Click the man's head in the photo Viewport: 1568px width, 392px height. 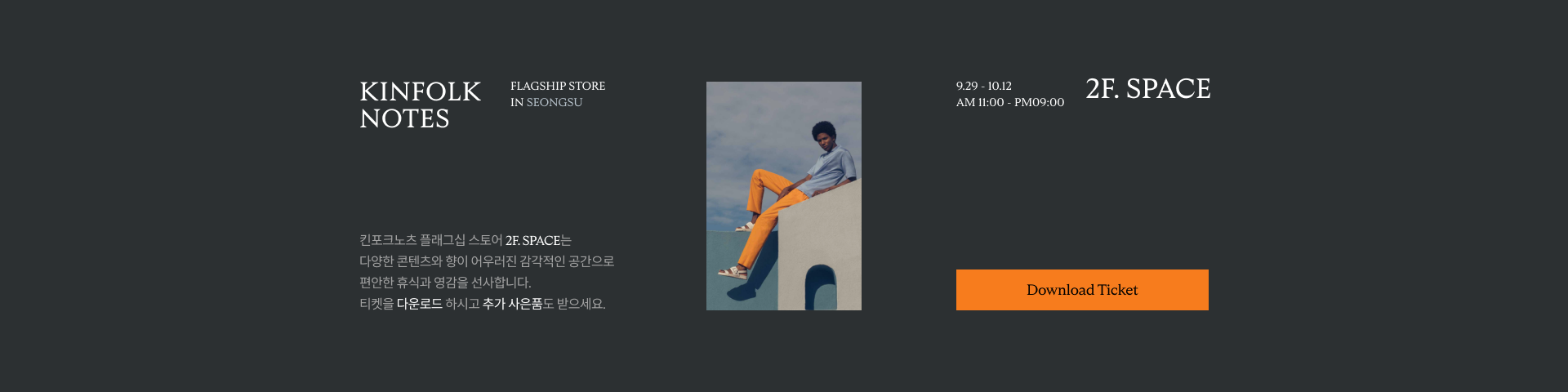tap(825, 134)
